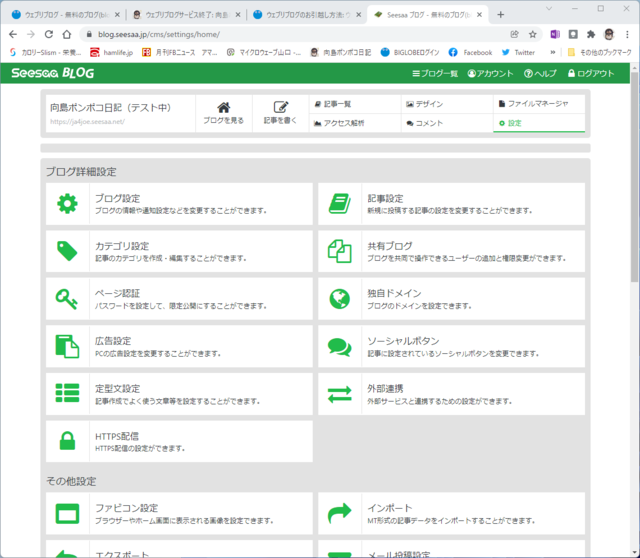Click the 独自ドメイン globe icon
Image resolution: width=640 pixels, height=558 pixels.
(x=340, y=299)
